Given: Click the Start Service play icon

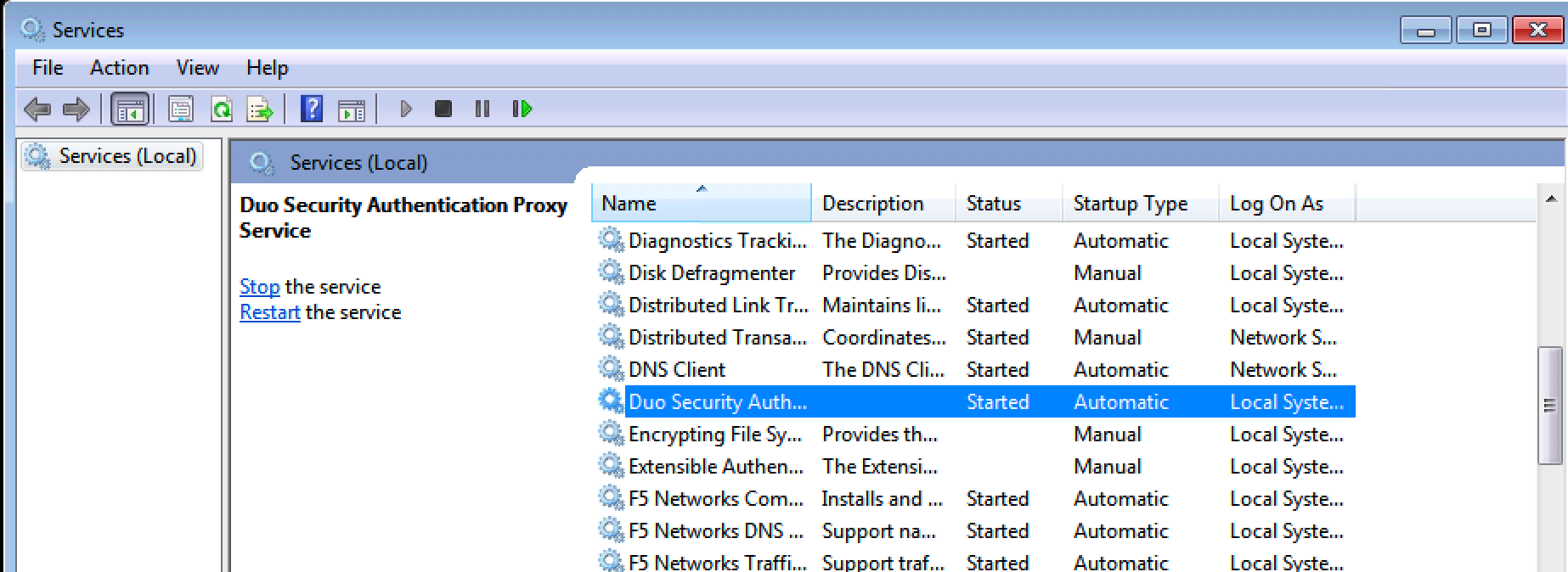Looking at the screenshot, I should pyautogui.click(x=406, y=109).
